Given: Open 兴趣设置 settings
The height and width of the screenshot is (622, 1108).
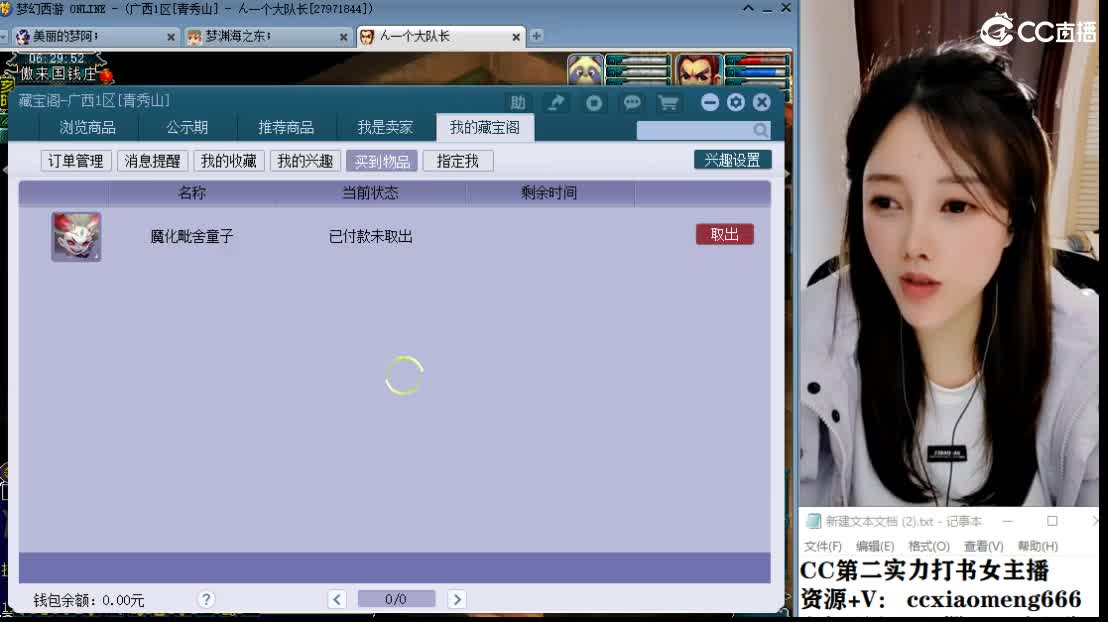Looking at the screenshot, I should 733,159.
